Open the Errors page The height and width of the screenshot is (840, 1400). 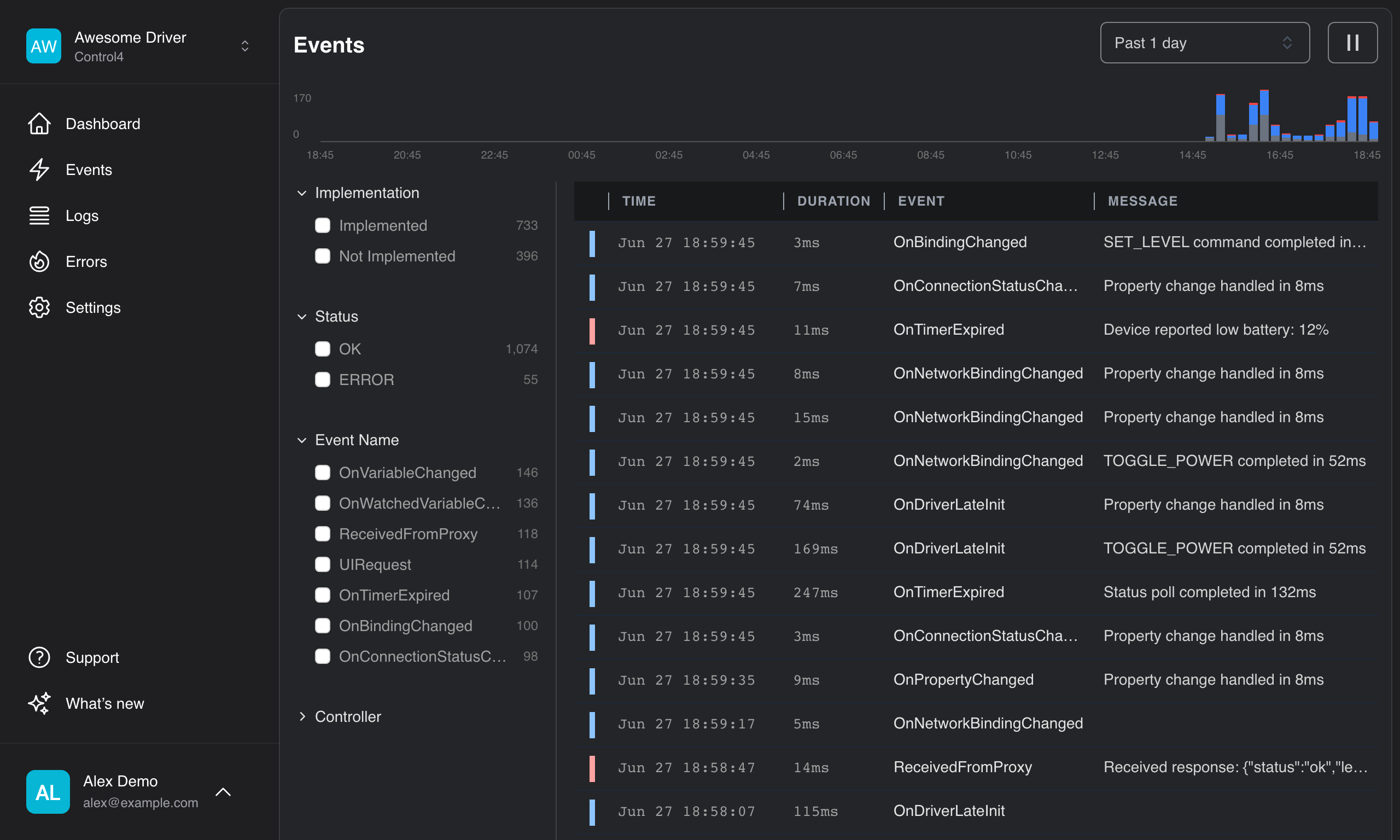coord(86,261)
